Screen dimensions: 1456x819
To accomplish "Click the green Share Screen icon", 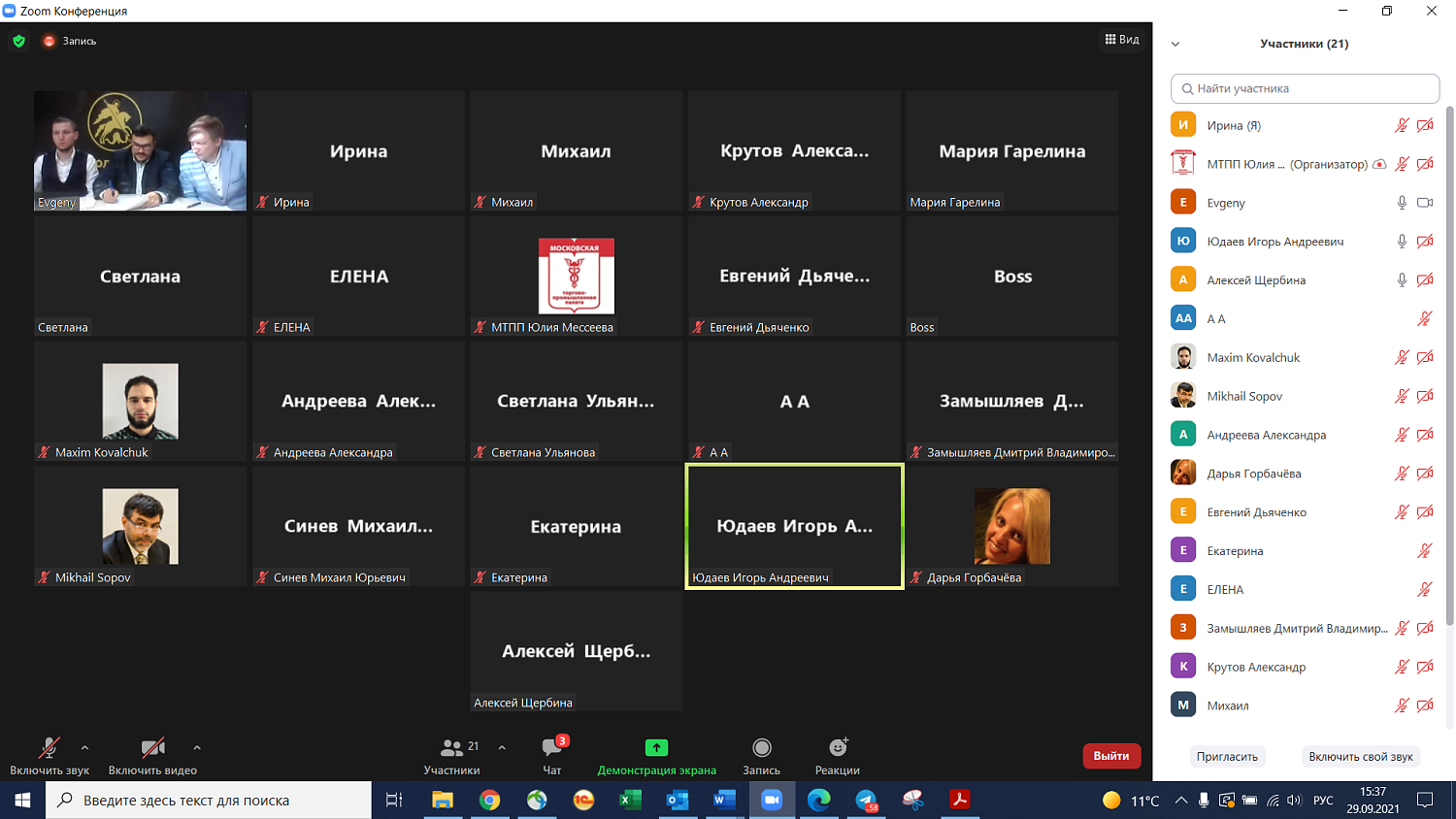I will (656, 748).
